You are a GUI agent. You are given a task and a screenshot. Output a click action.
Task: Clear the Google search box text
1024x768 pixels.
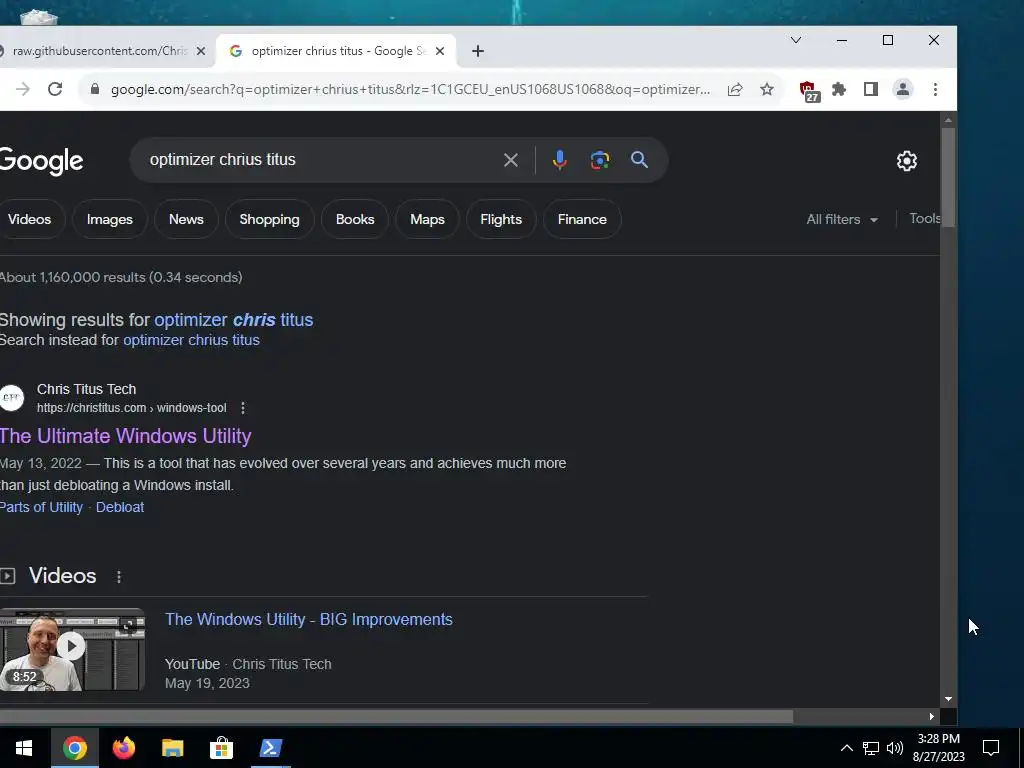(x=511, y=160)
